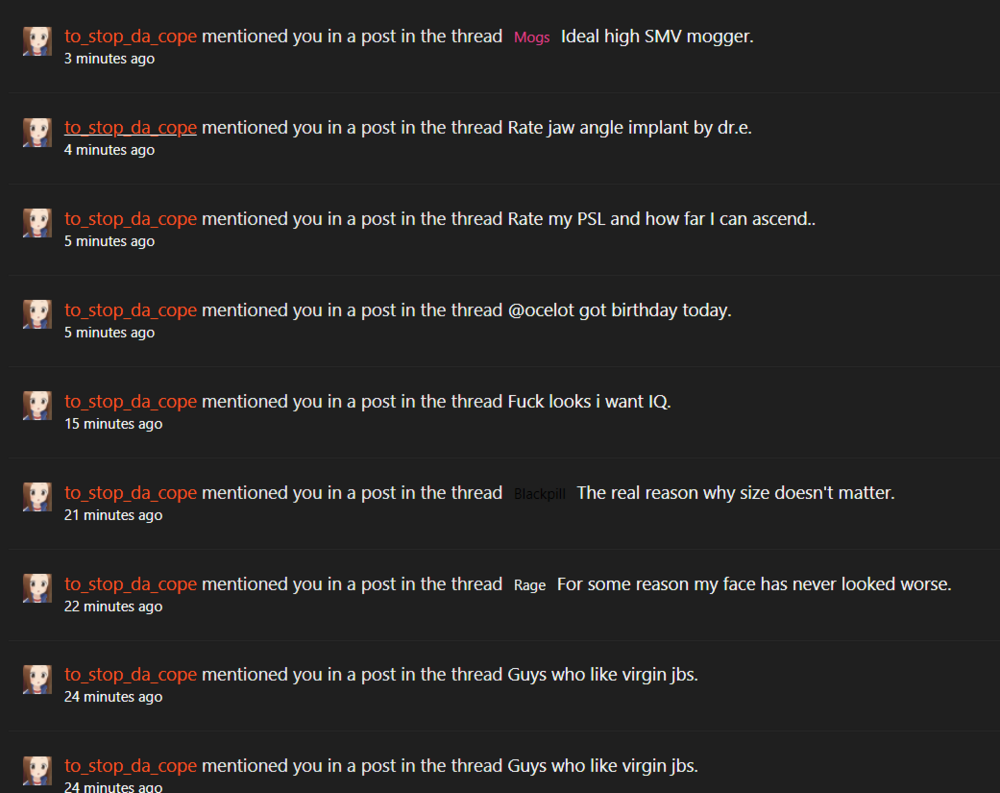Click the Rage thread prefix tag
This screenshot has width=1000, height=793.
tap(530, 585)
